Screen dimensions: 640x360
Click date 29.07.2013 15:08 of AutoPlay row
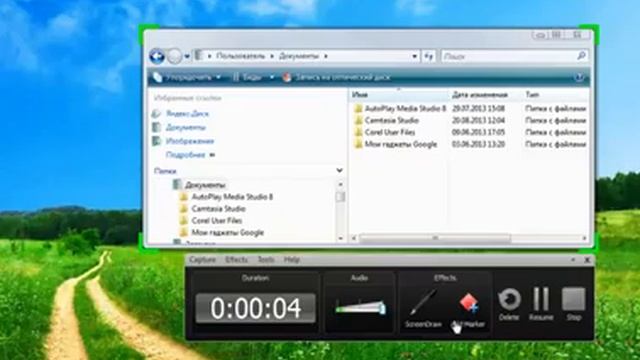(x=478, y=108)
